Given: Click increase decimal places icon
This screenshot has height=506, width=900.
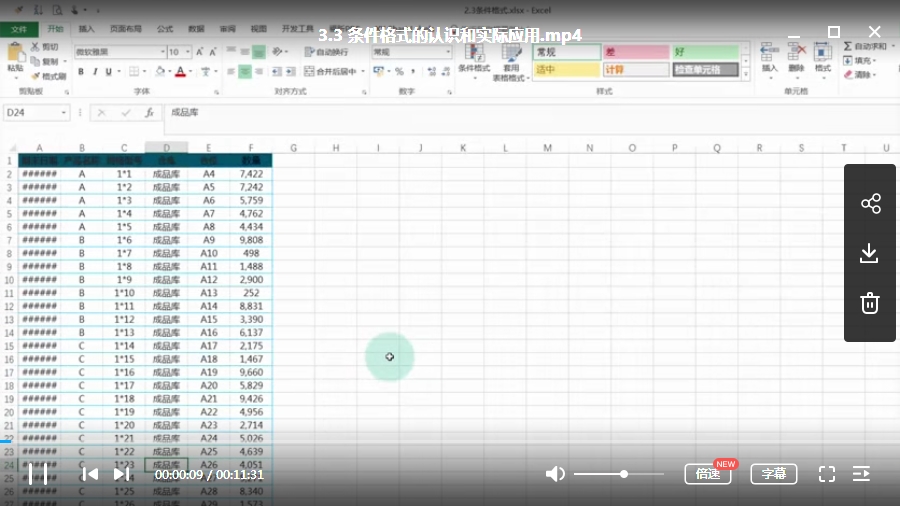Looking at the screenshot, I should point(432,72).
